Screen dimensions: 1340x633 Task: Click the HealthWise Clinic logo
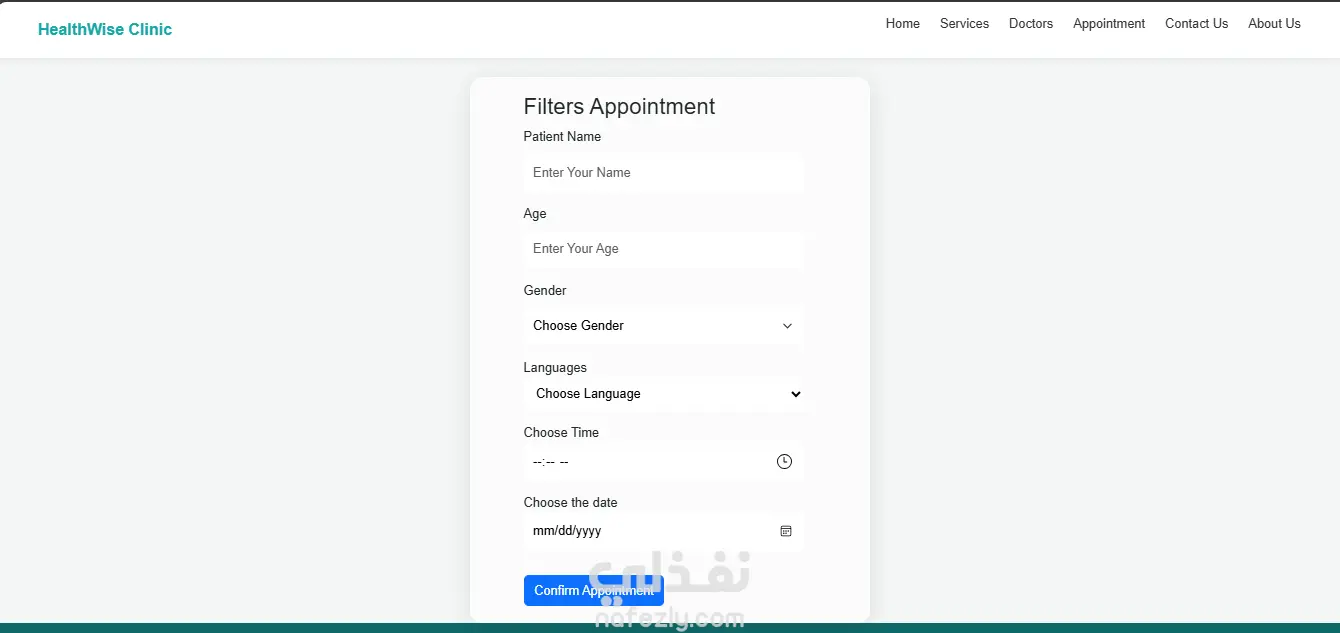click(x=105, y=29)
